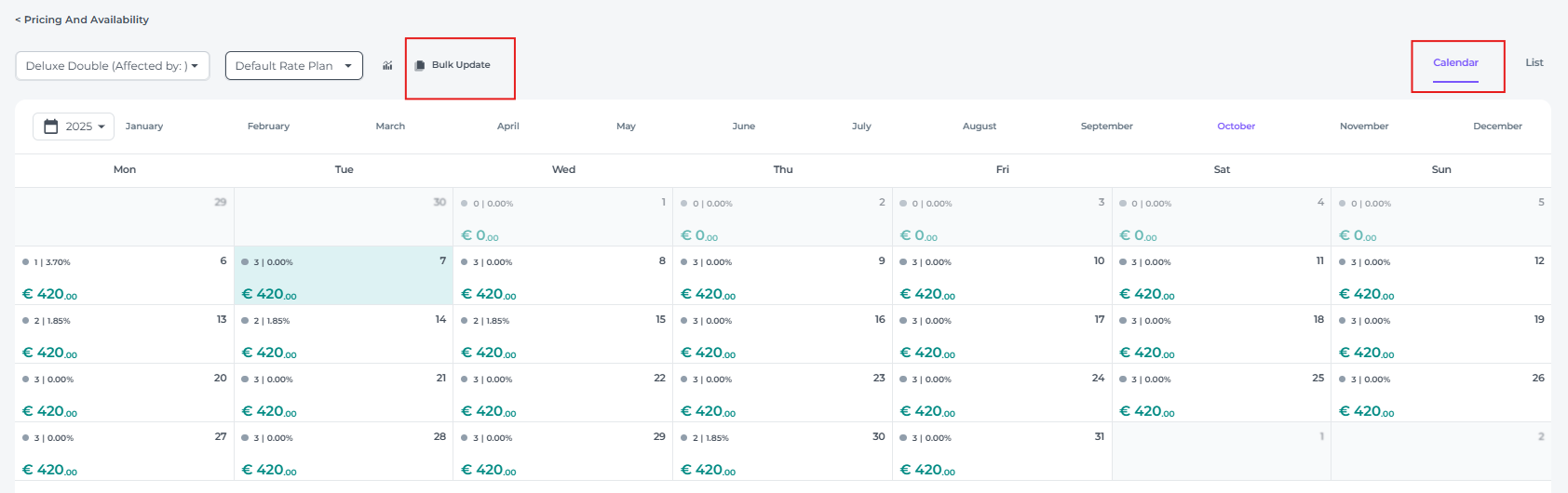
Task: Click the calendar icon beside 2025
Action: (x=51, y=127)
